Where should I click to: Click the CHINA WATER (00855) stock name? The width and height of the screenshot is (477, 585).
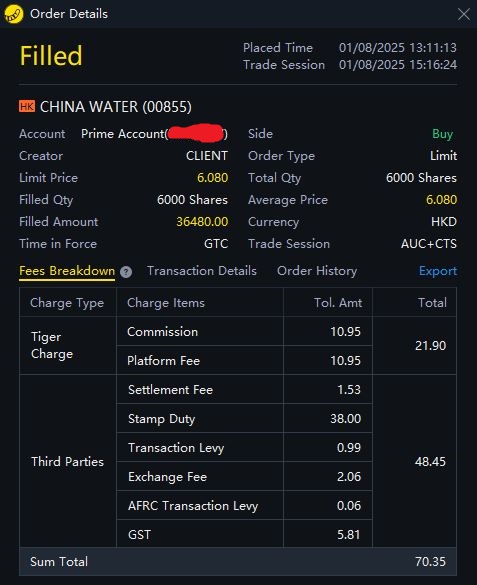point(116,107)
